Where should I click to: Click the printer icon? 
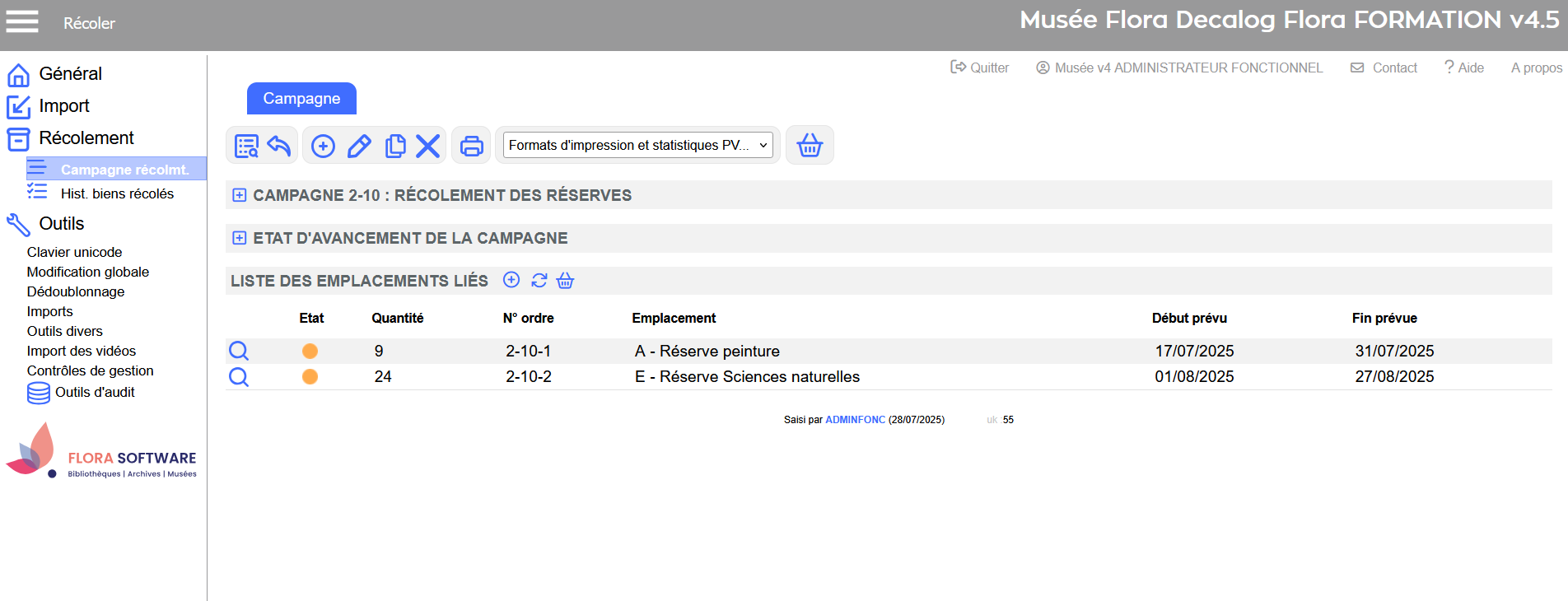click(x=471, y=146)
